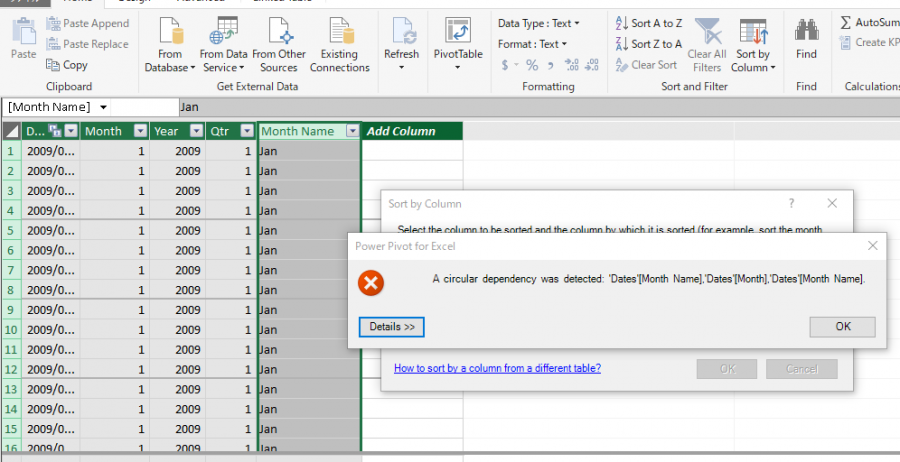The width and height of the screenshot is (900, 462).
Task: Click the select-all corner of the table
Action: click(x=11, y=131)
